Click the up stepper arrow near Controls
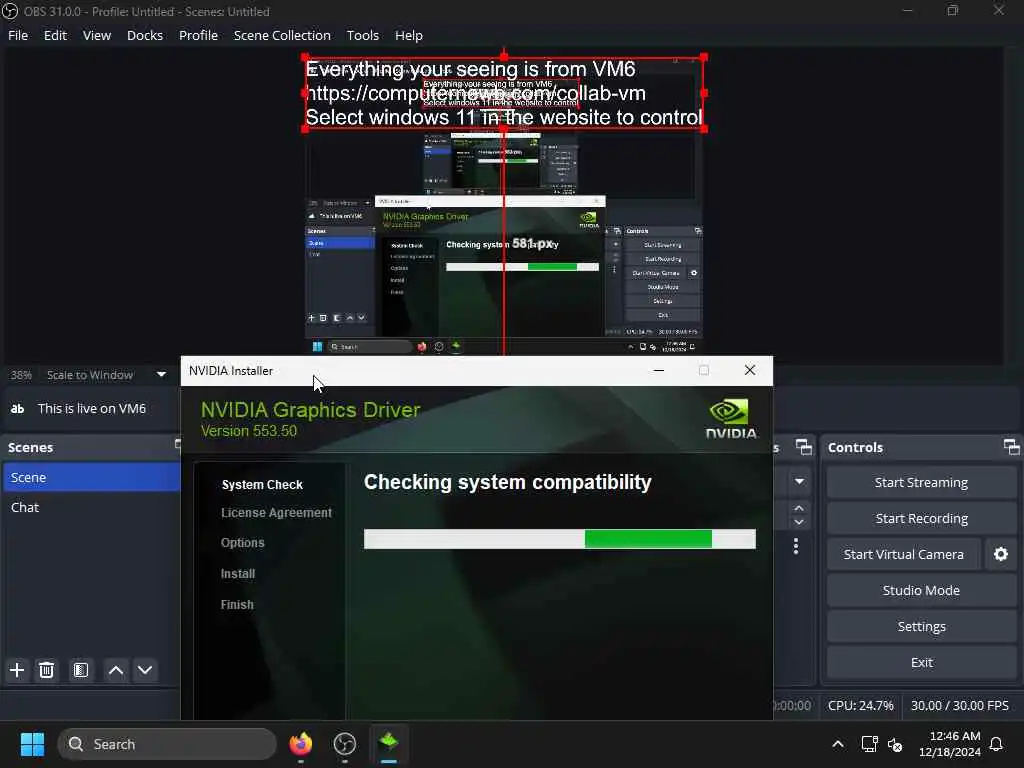Screen dimensions: 1024x768 pyautogui.click(x=799, y=508)
